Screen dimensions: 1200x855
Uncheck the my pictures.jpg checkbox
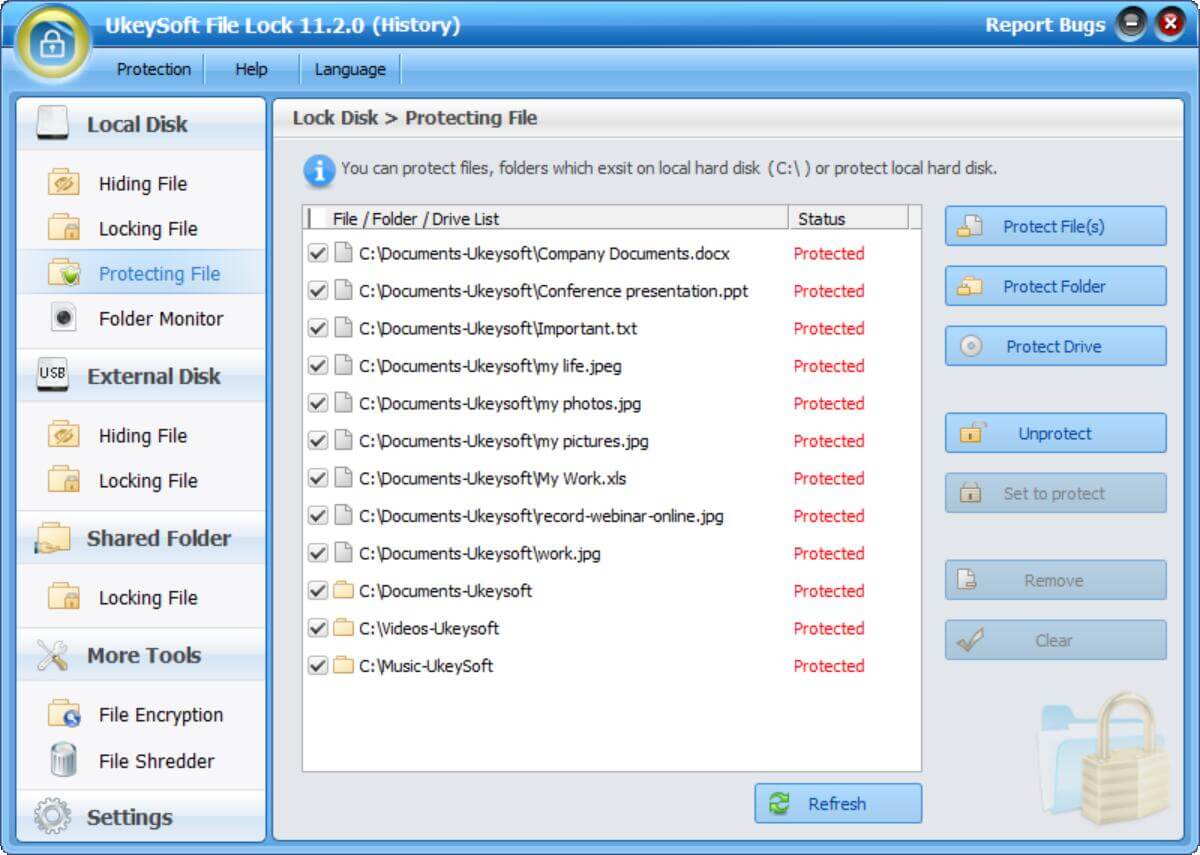[x=318, y=441]
